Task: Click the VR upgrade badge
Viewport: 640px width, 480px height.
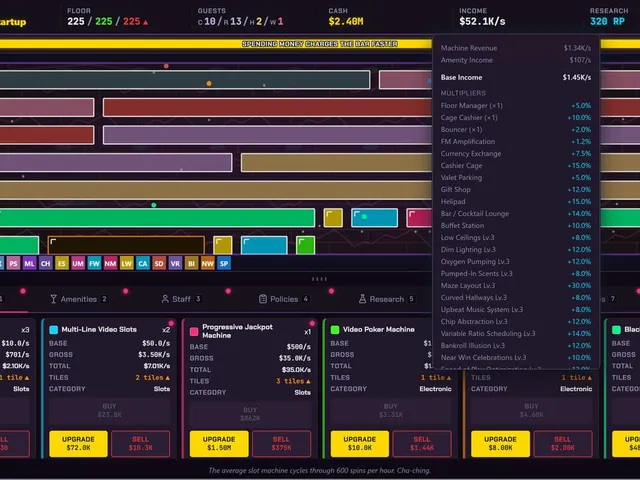Action: (175, 263)
